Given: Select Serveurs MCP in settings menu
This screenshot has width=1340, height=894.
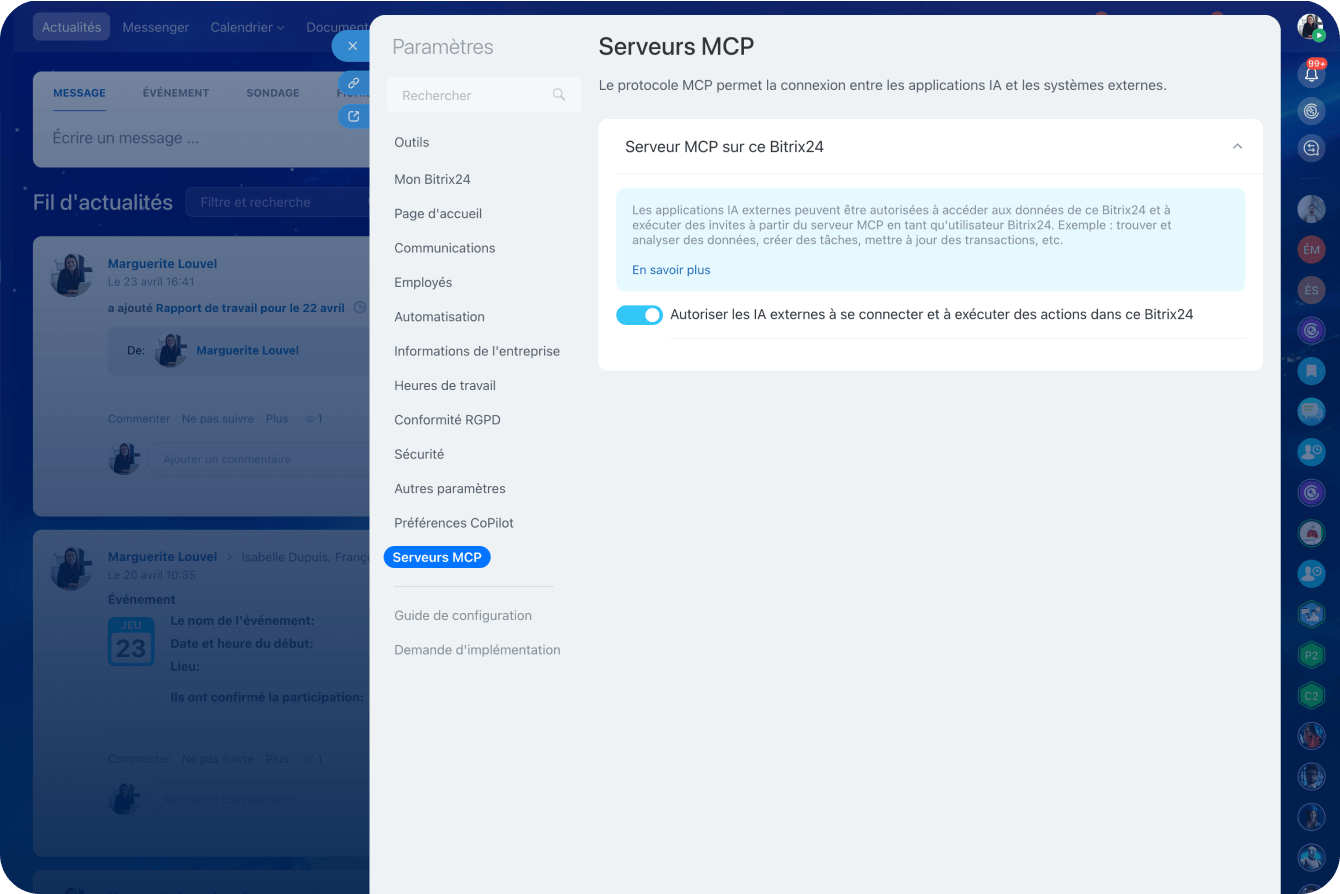Looking at the screenshot, I should pos(437,557).
